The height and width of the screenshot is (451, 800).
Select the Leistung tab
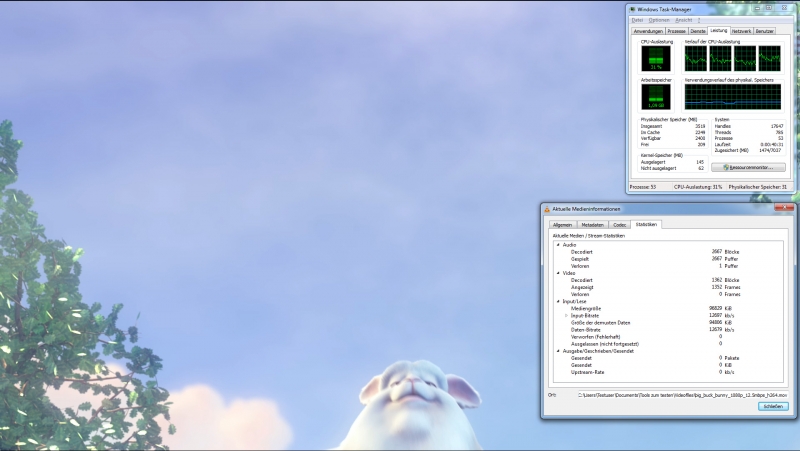[x=718, y=31]
